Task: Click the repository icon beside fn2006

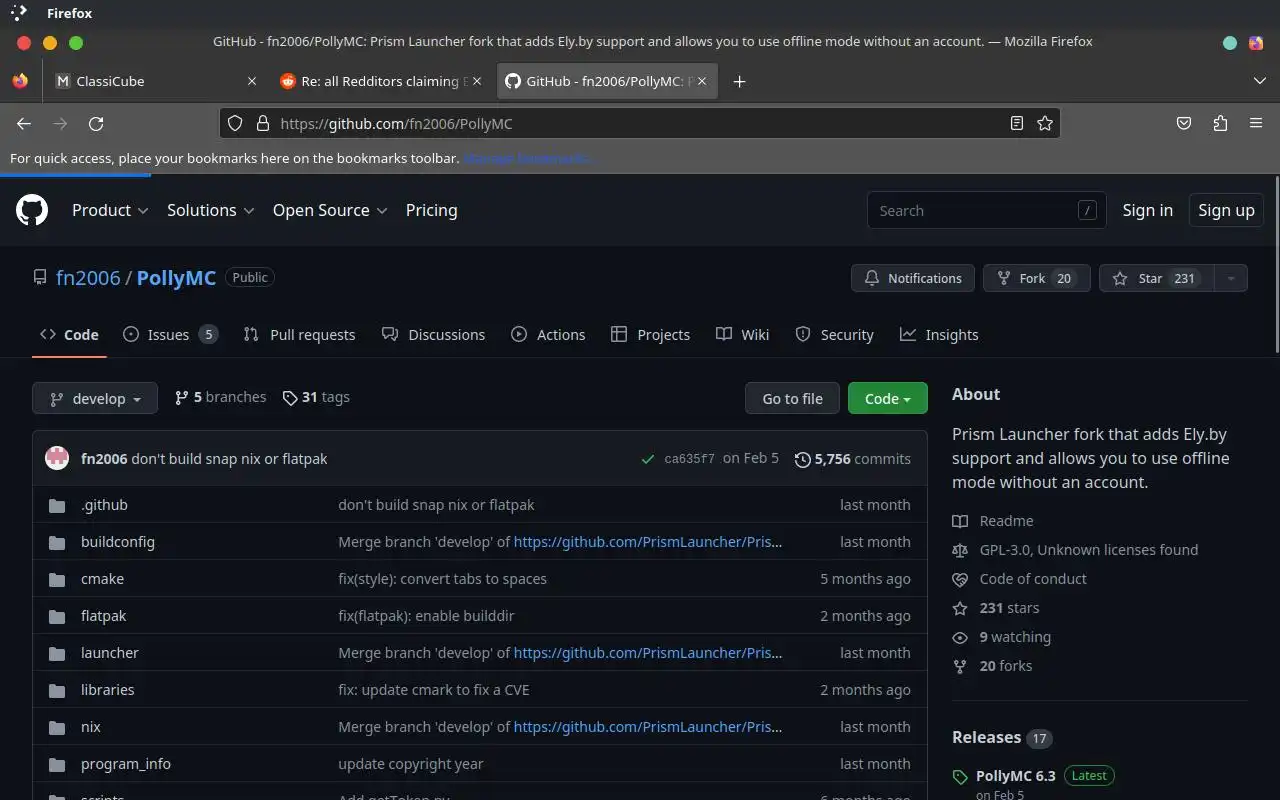Action: [40, 277]
